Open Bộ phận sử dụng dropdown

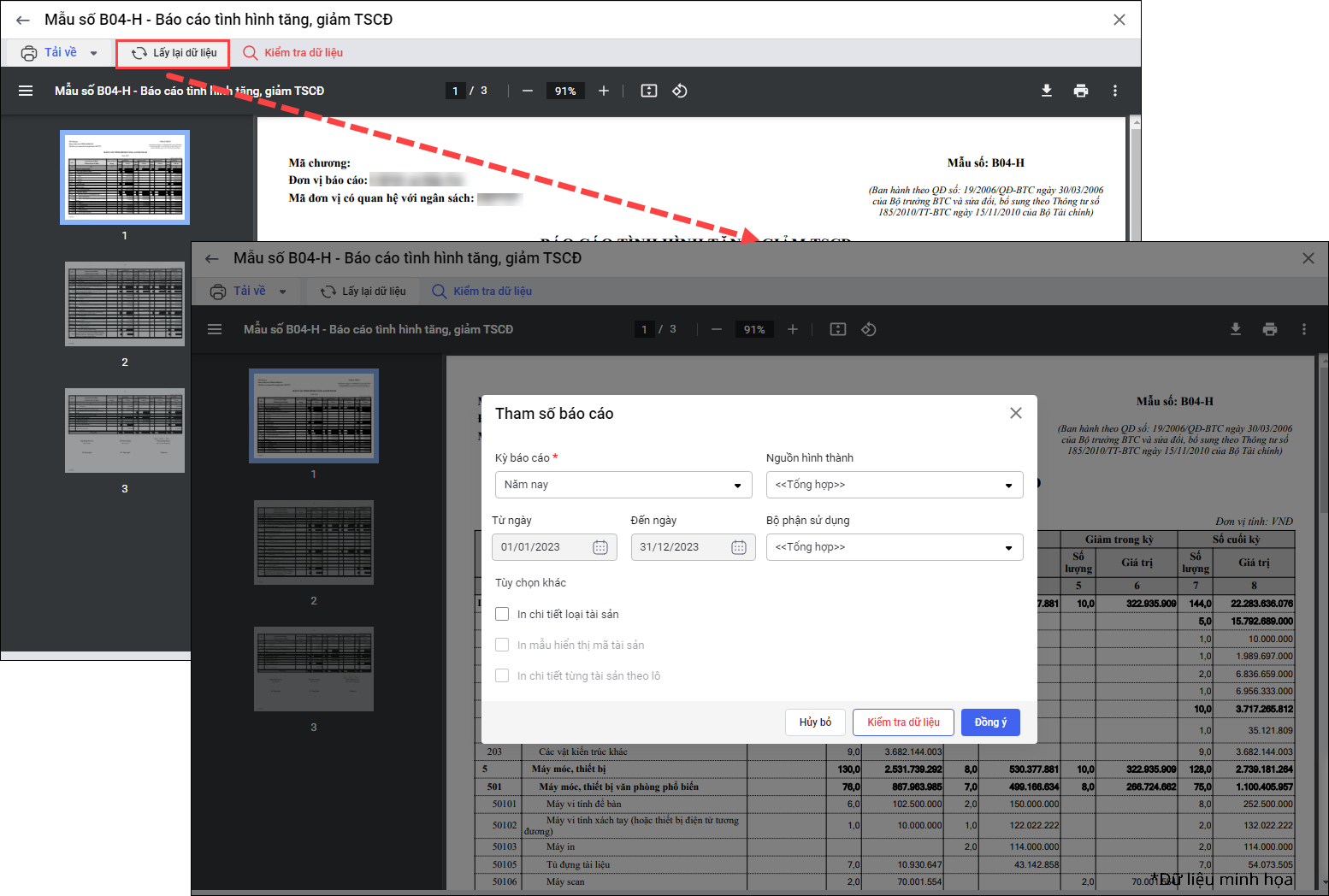coord(895,547)
